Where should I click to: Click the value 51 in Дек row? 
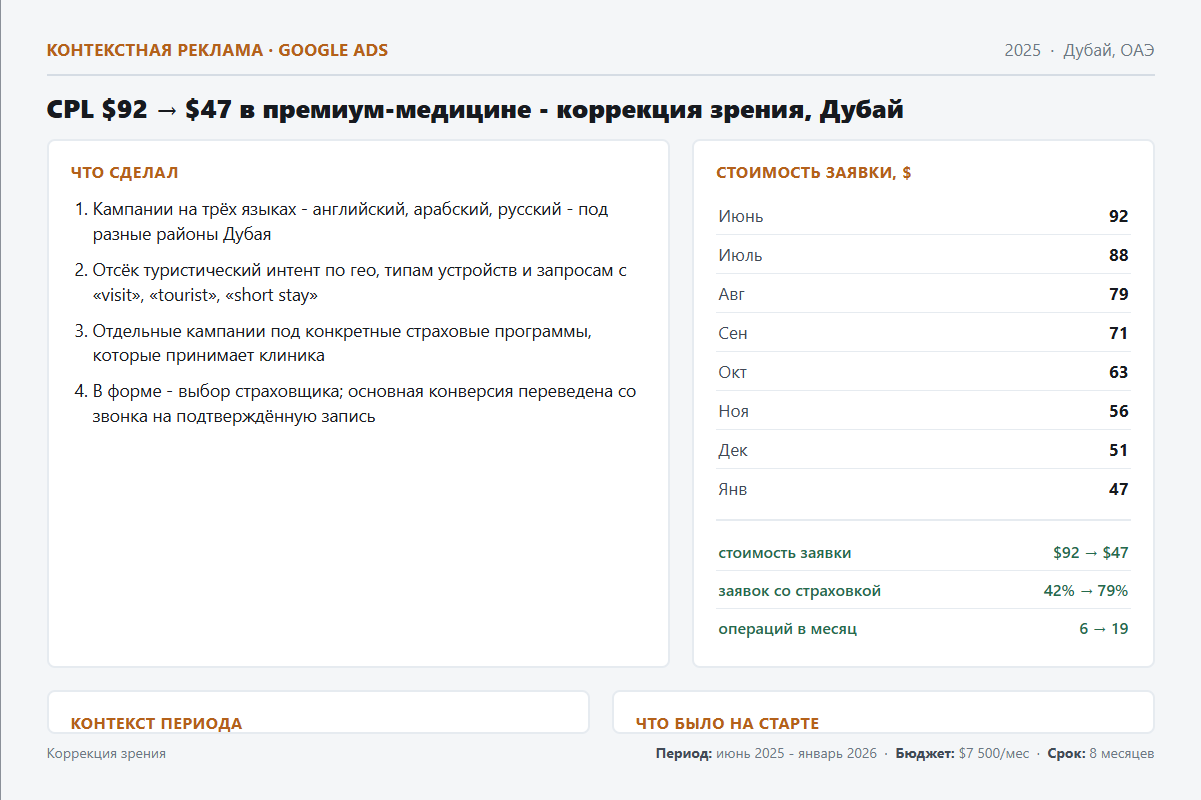click(1118, 450)
